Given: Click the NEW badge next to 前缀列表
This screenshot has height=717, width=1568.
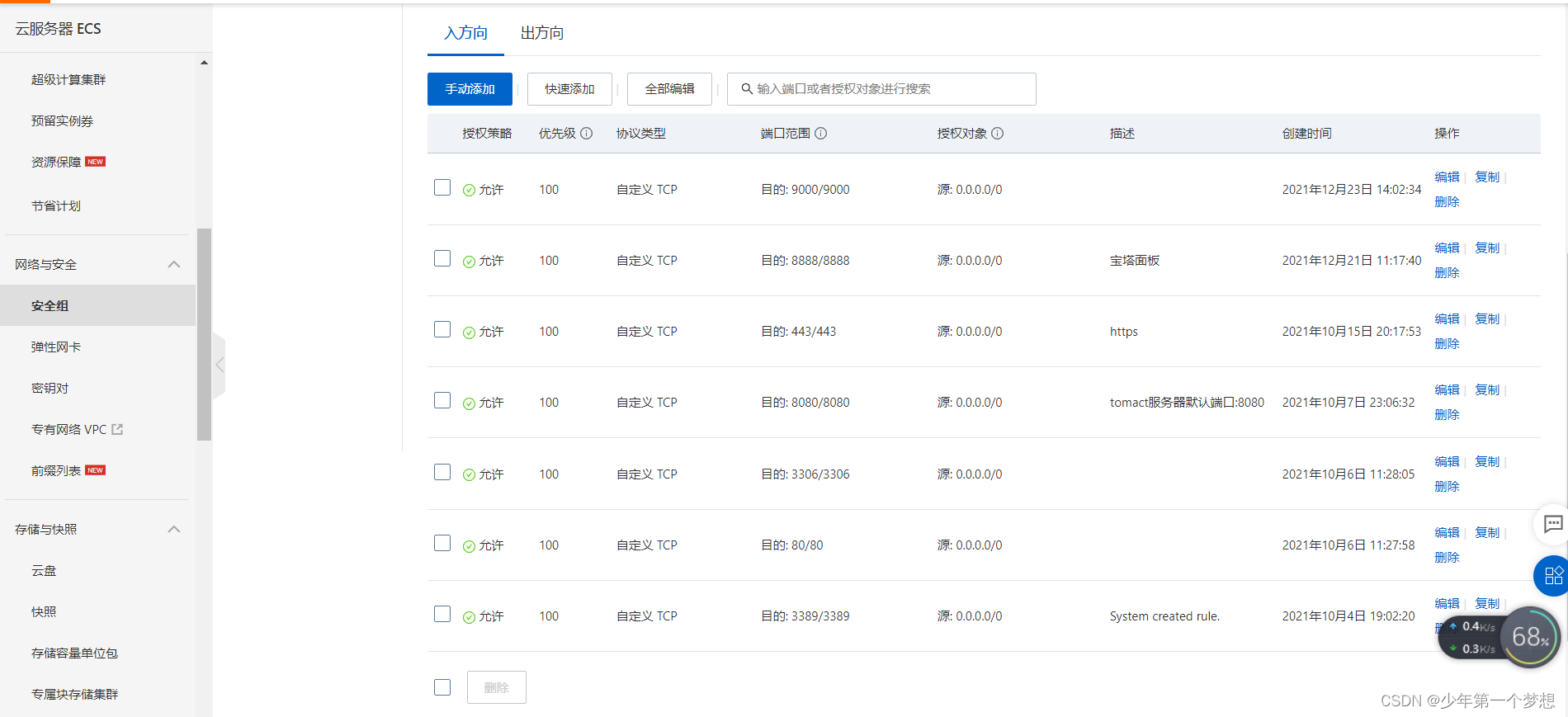Looking at the screenshot, I should click(x=96, y=470).
